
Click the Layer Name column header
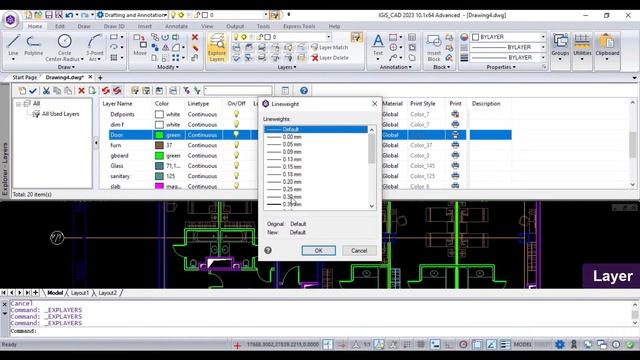click(x=118, y=104)
